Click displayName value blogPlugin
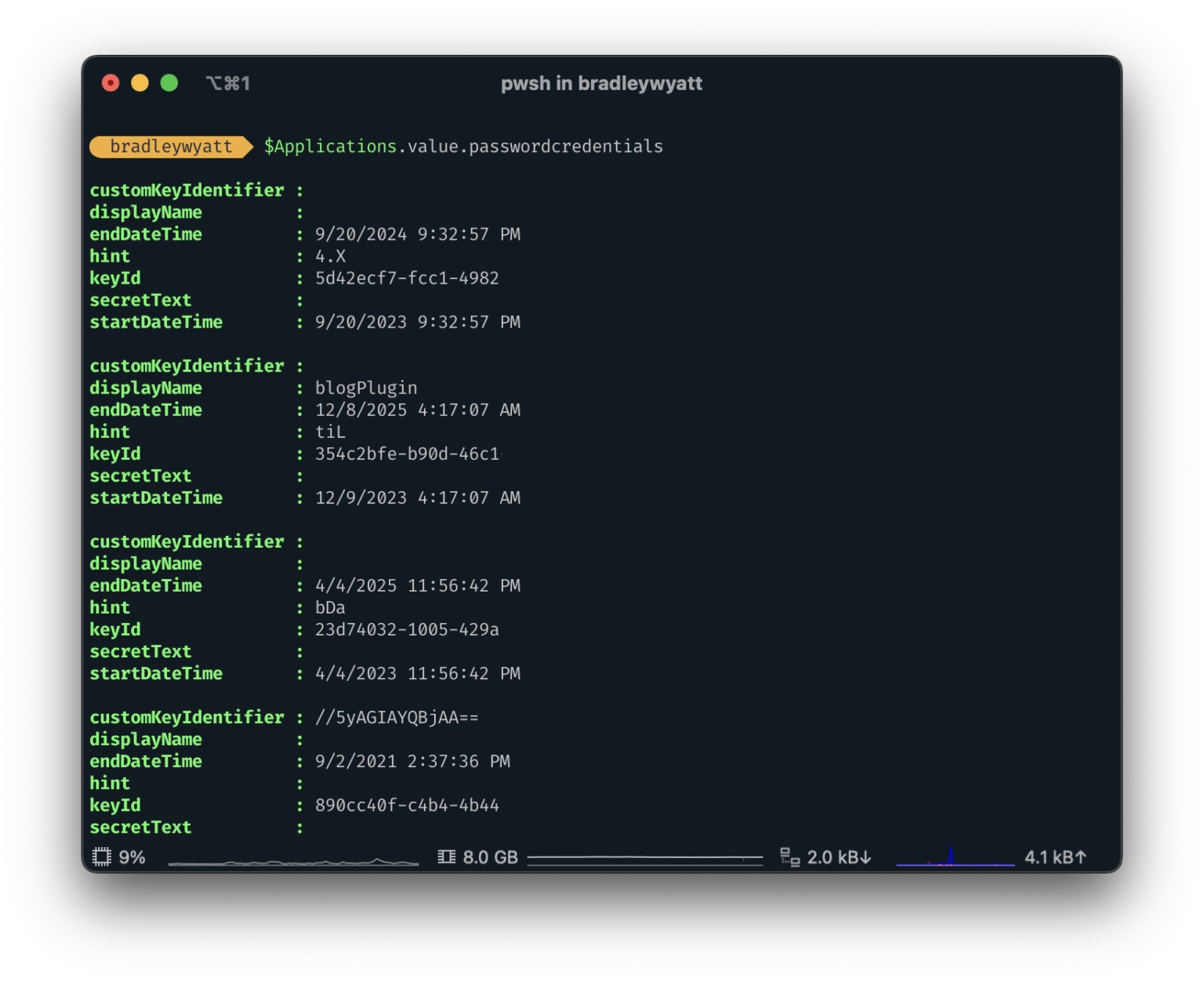 366,388
